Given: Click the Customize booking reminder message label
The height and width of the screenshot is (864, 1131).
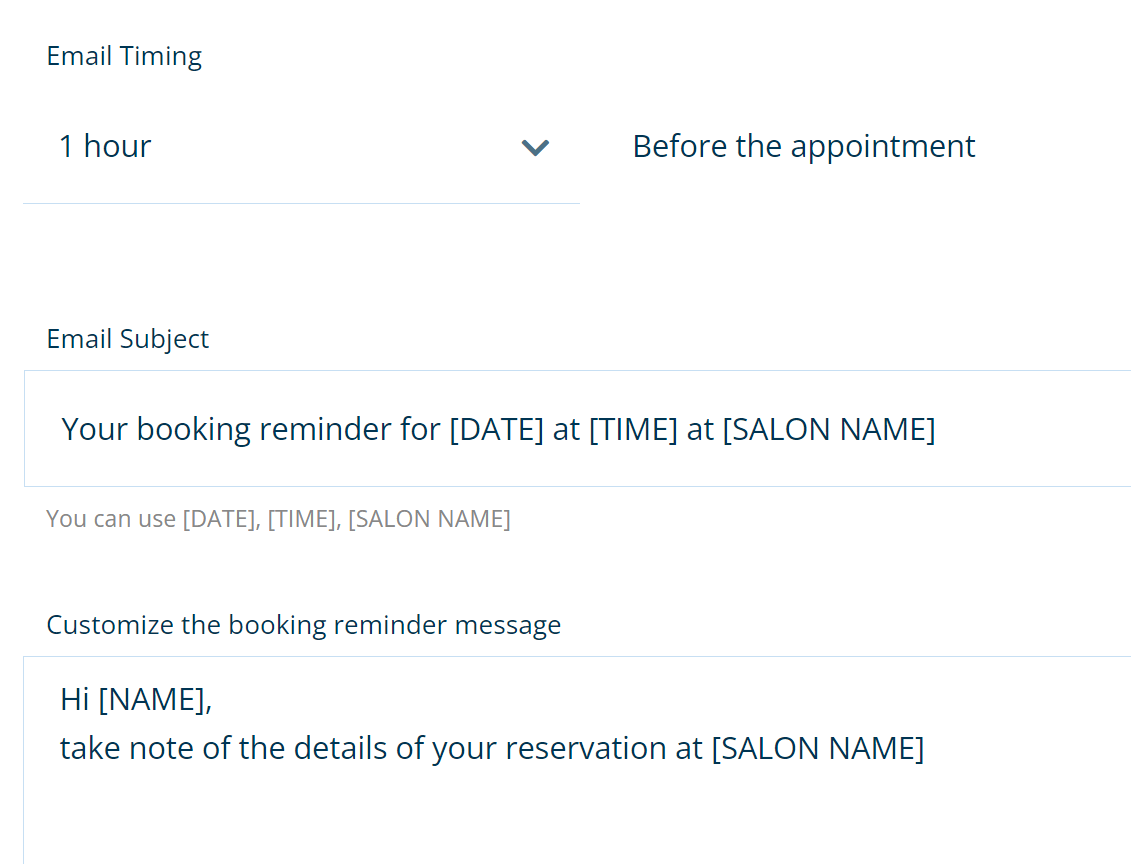Looking at the screenshot, I should tap(303, 624).
